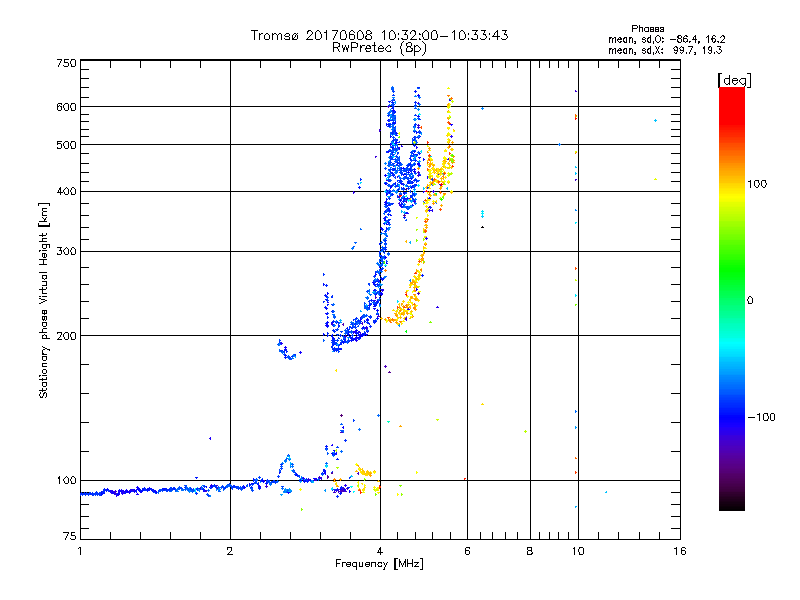Click the 'Phases' header label
Viewport: 800px width, 600px height.
tap(647, 29)
